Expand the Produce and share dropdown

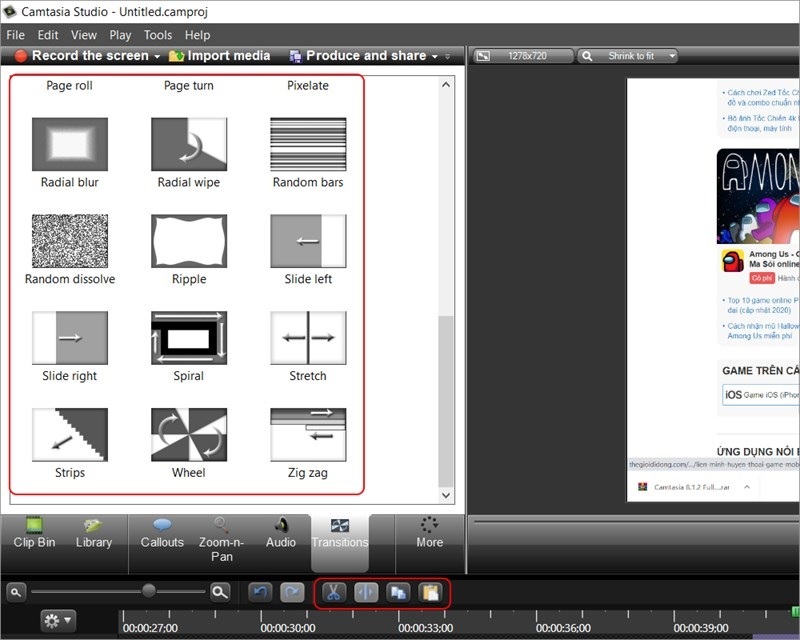coord(434,56)
